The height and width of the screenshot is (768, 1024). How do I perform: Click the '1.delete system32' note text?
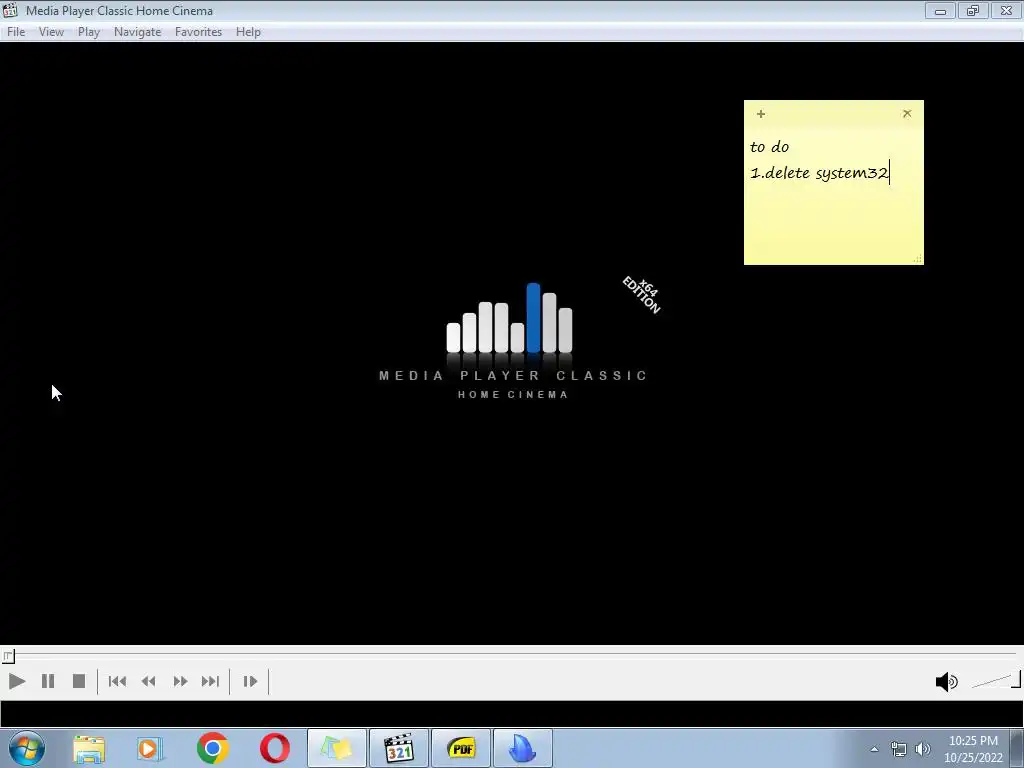pos(819,173)
